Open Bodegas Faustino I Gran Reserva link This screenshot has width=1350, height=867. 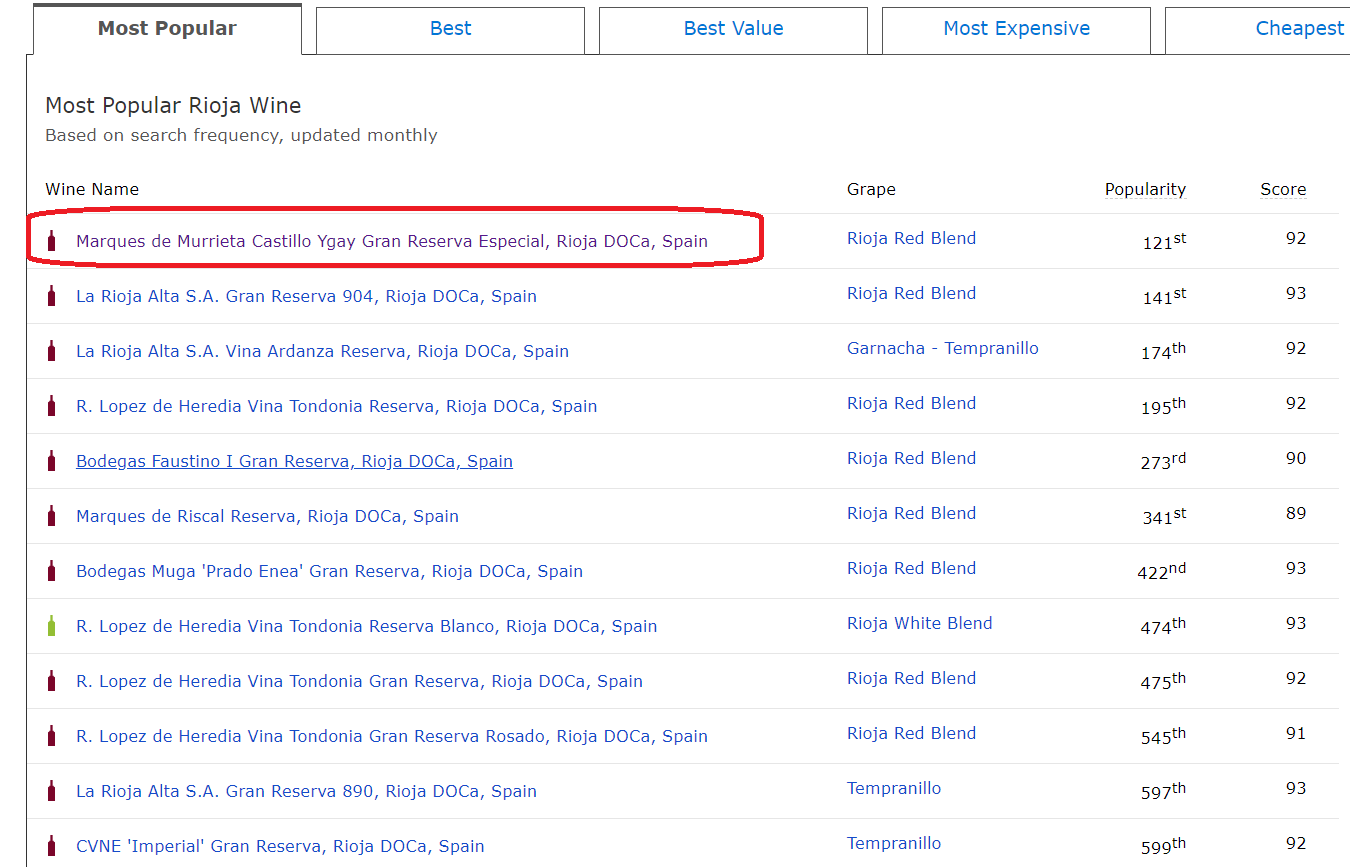tap(294, 461)
